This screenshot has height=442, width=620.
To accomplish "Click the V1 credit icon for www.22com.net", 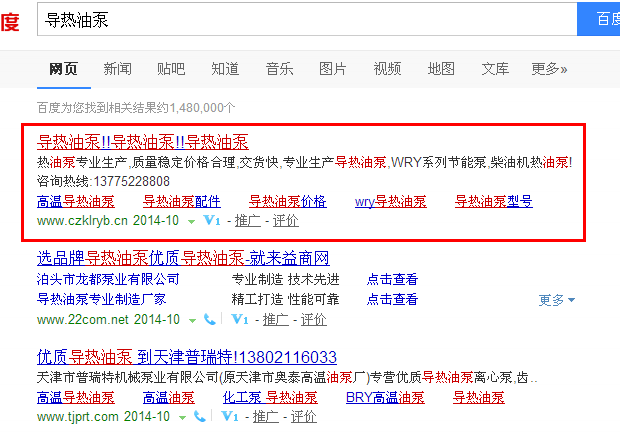I will [x=240, y=319].
